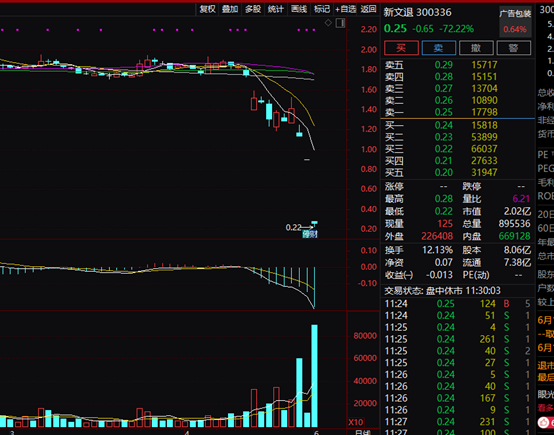Click the 量比 value 6.21

coord(521,199)
